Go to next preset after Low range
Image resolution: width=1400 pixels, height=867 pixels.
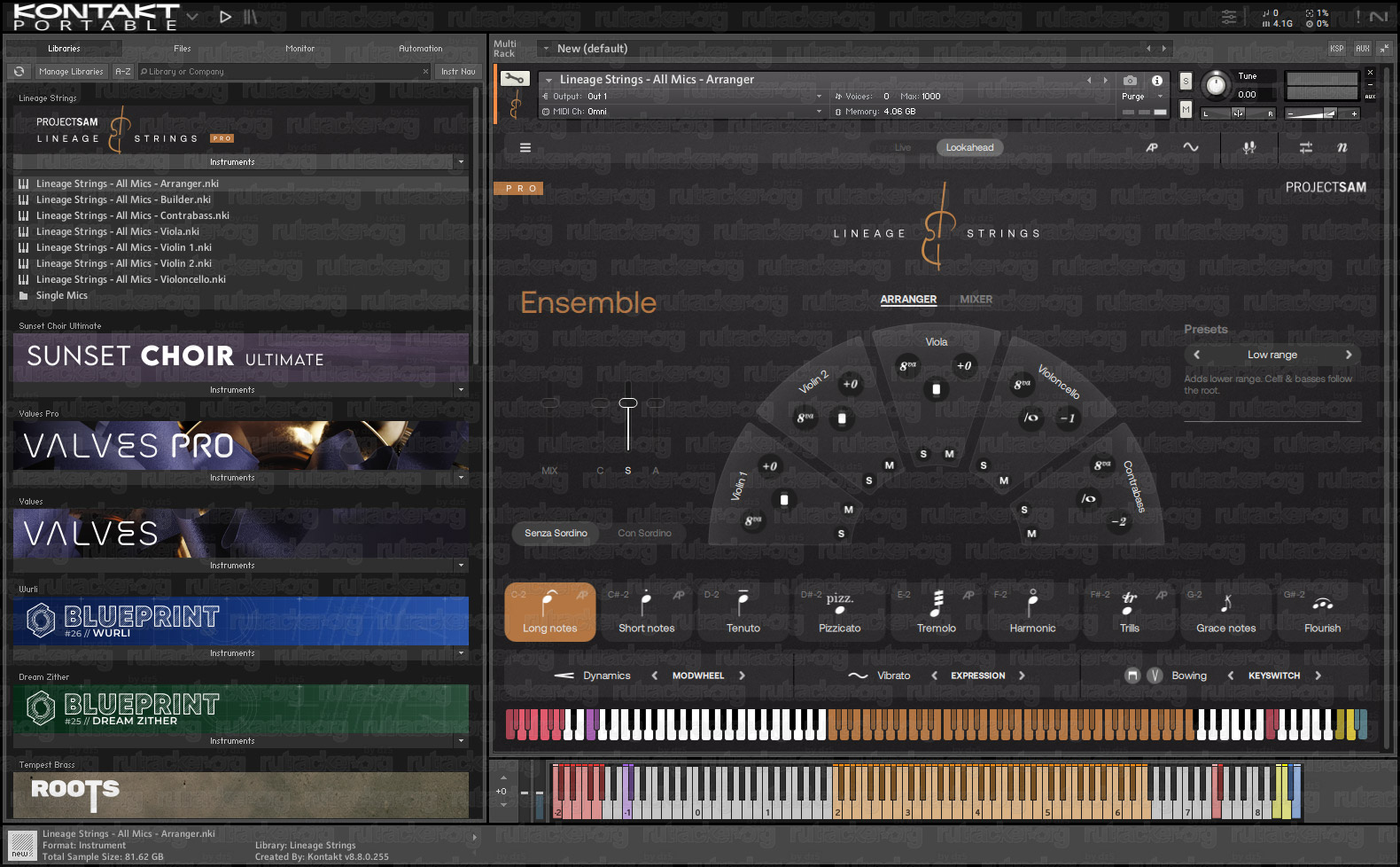click(1349, 355)
